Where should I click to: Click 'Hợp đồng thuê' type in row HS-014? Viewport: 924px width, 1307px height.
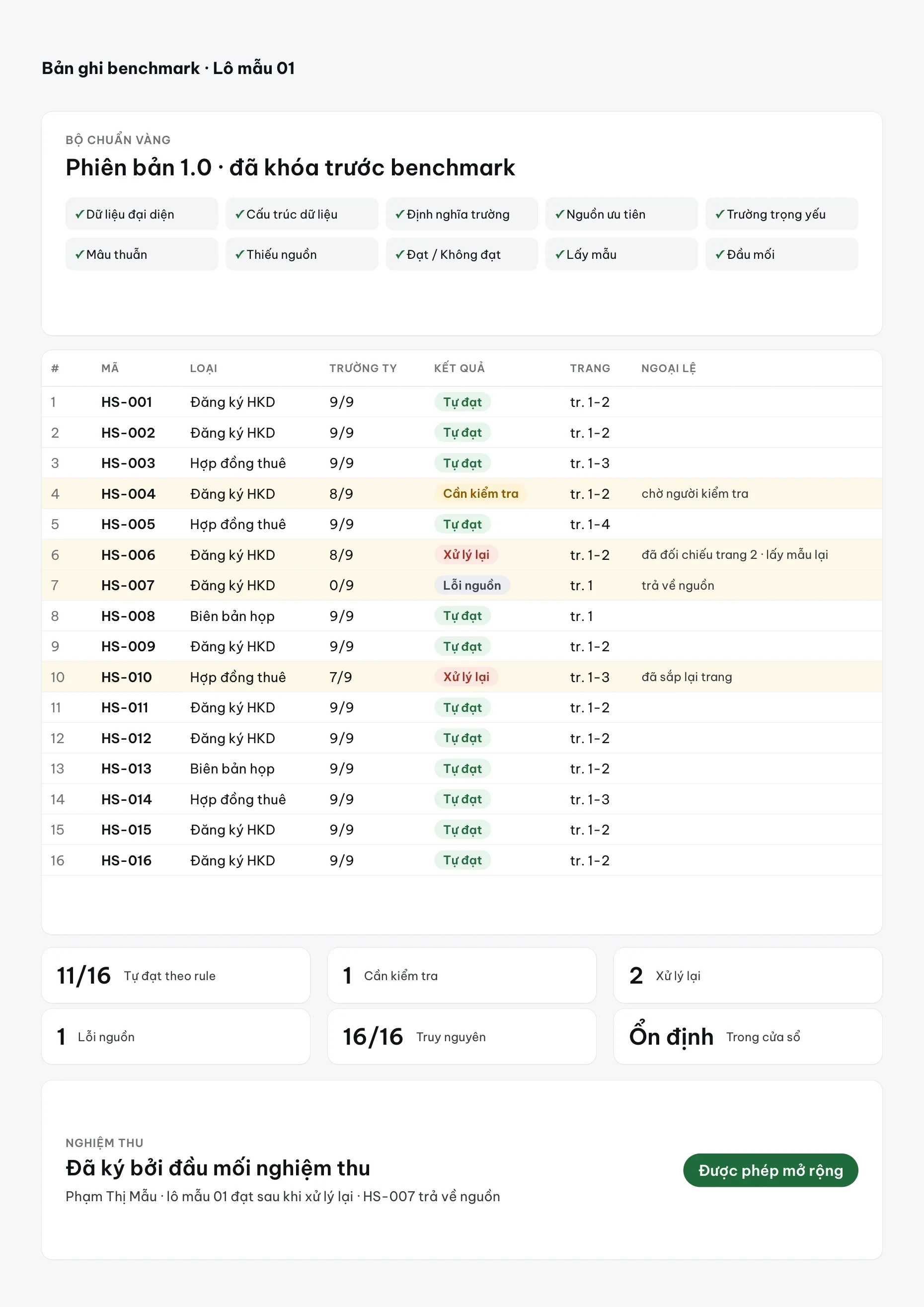pos(238,799)
